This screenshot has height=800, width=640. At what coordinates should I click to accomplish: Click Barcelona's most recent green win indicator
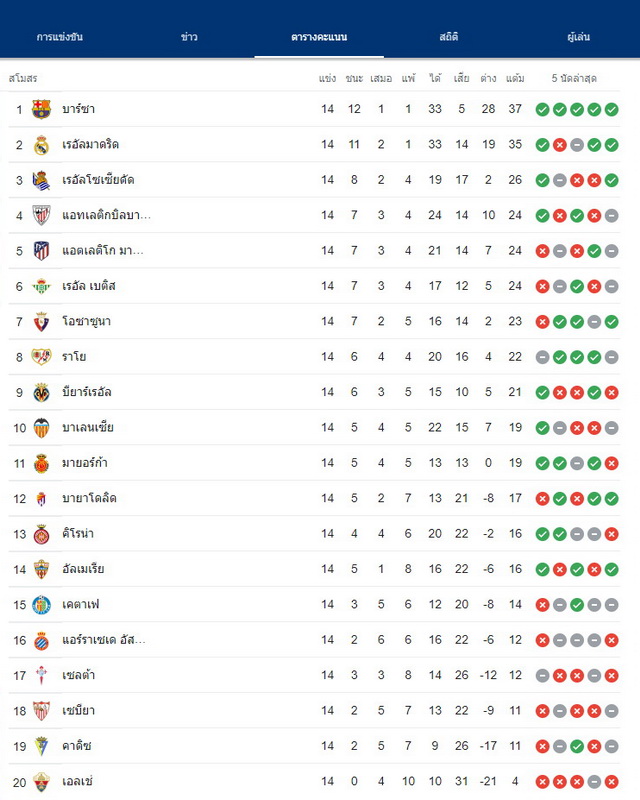coord(611,110)
